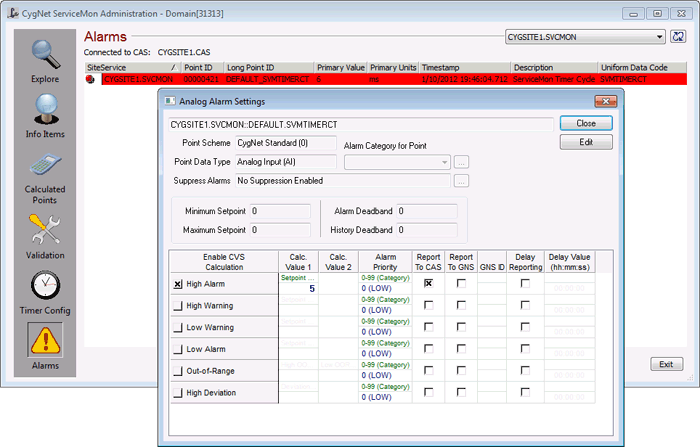Click the red alarm status icon in row

[x=90, y=79]
